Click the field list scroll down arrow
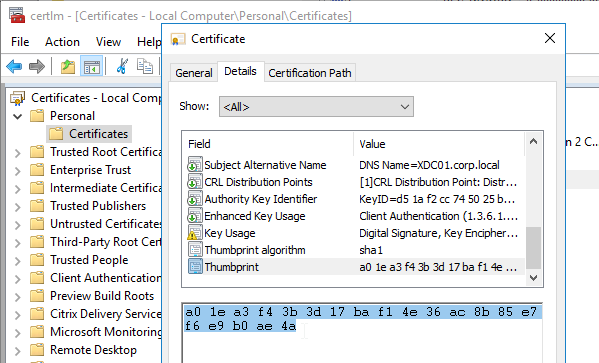Screen dimensions: 599x363 pyautogui.click(x=534, y=277)
